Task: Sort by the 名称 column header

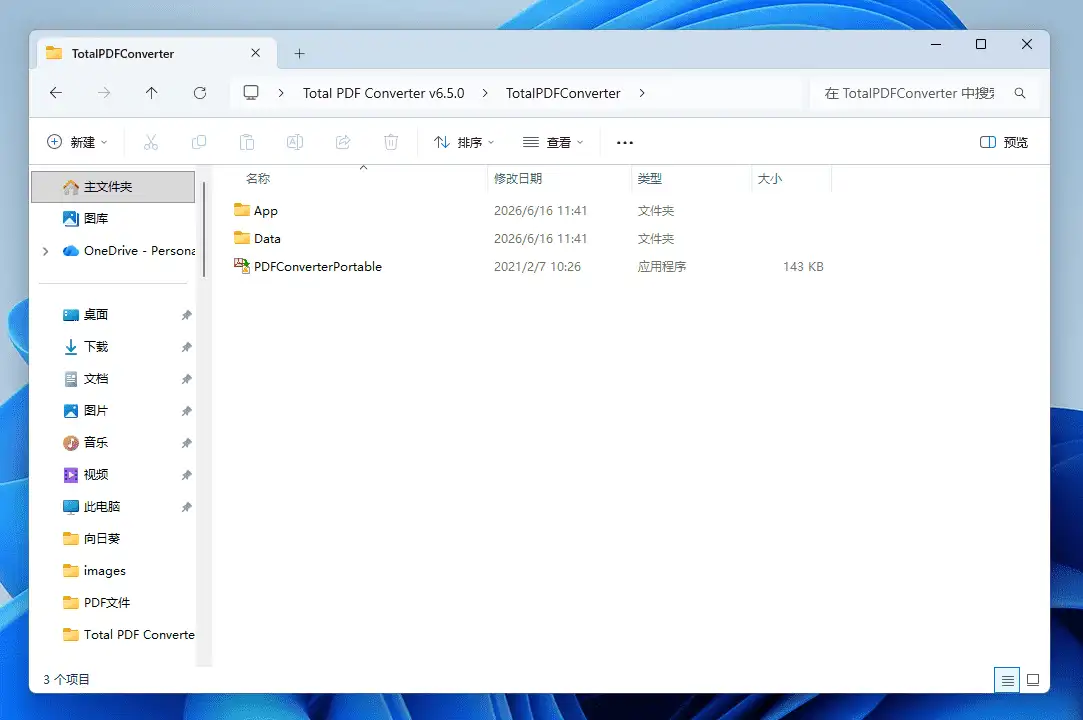Action: [x=258, y=178]
